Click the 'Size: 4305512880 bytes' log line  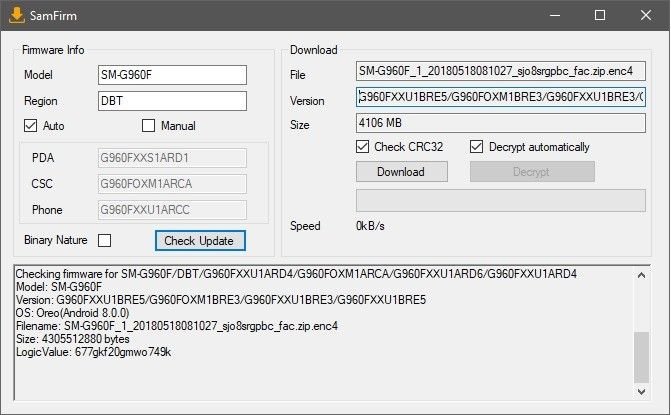tap(72, 339)
